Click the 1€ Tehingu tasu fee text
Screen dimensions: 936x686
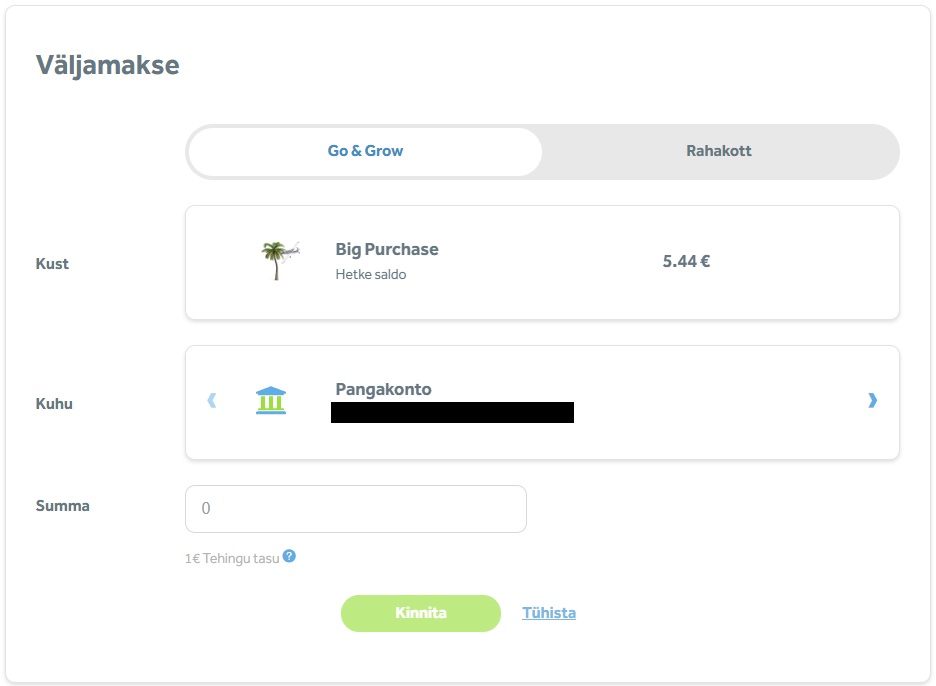[232, 558]
